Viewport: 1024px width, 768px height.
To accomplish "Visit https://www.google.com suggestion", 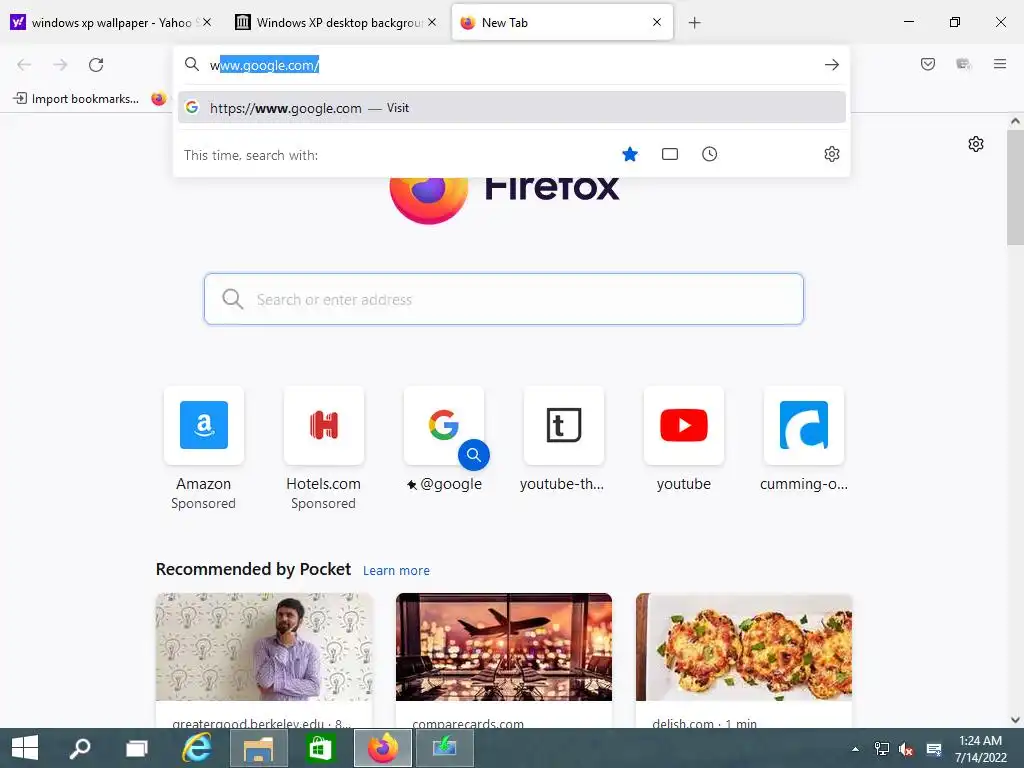I will (x=511, y=108).
